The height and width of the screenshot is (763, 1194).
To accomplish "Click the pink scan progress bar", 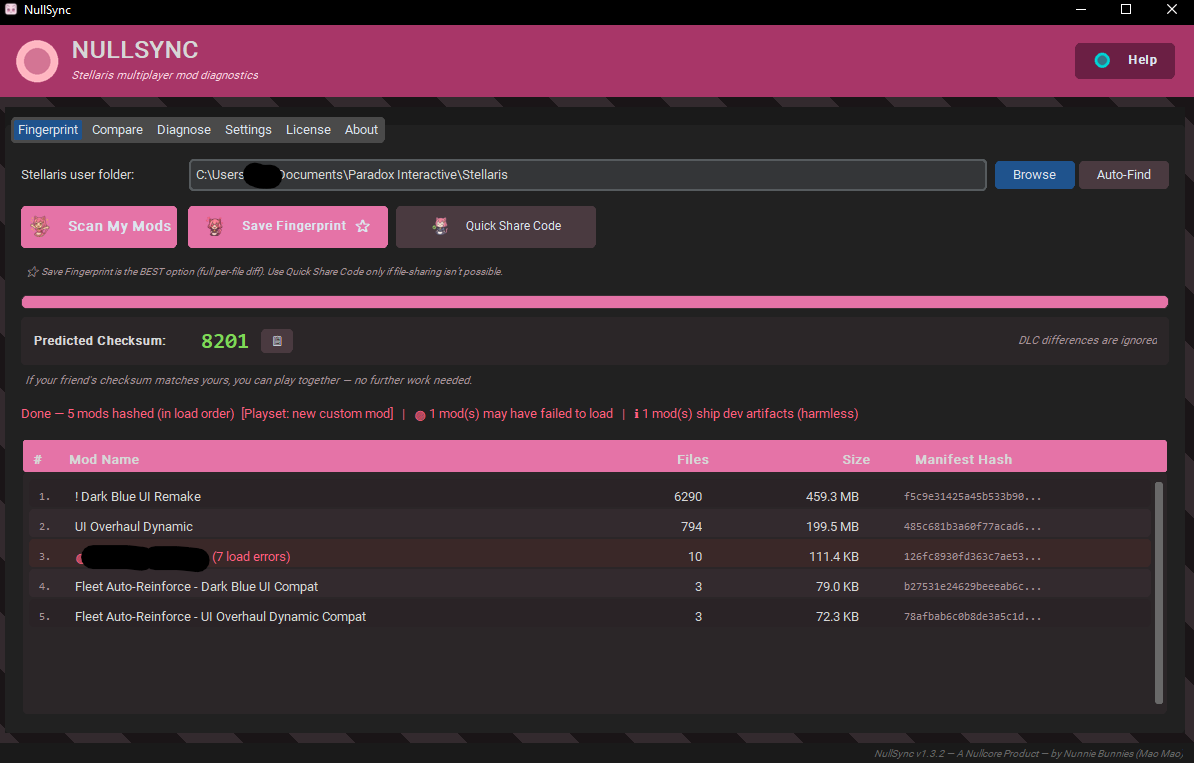I will [595, 302].
